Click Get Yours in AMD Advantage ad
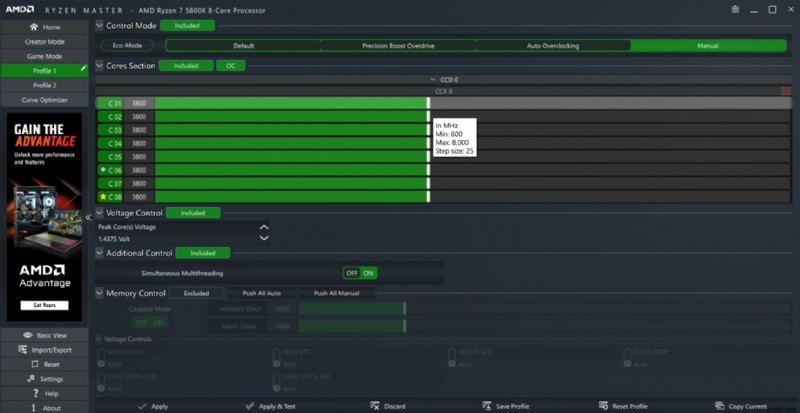The image size is (800, 413). 44,305
